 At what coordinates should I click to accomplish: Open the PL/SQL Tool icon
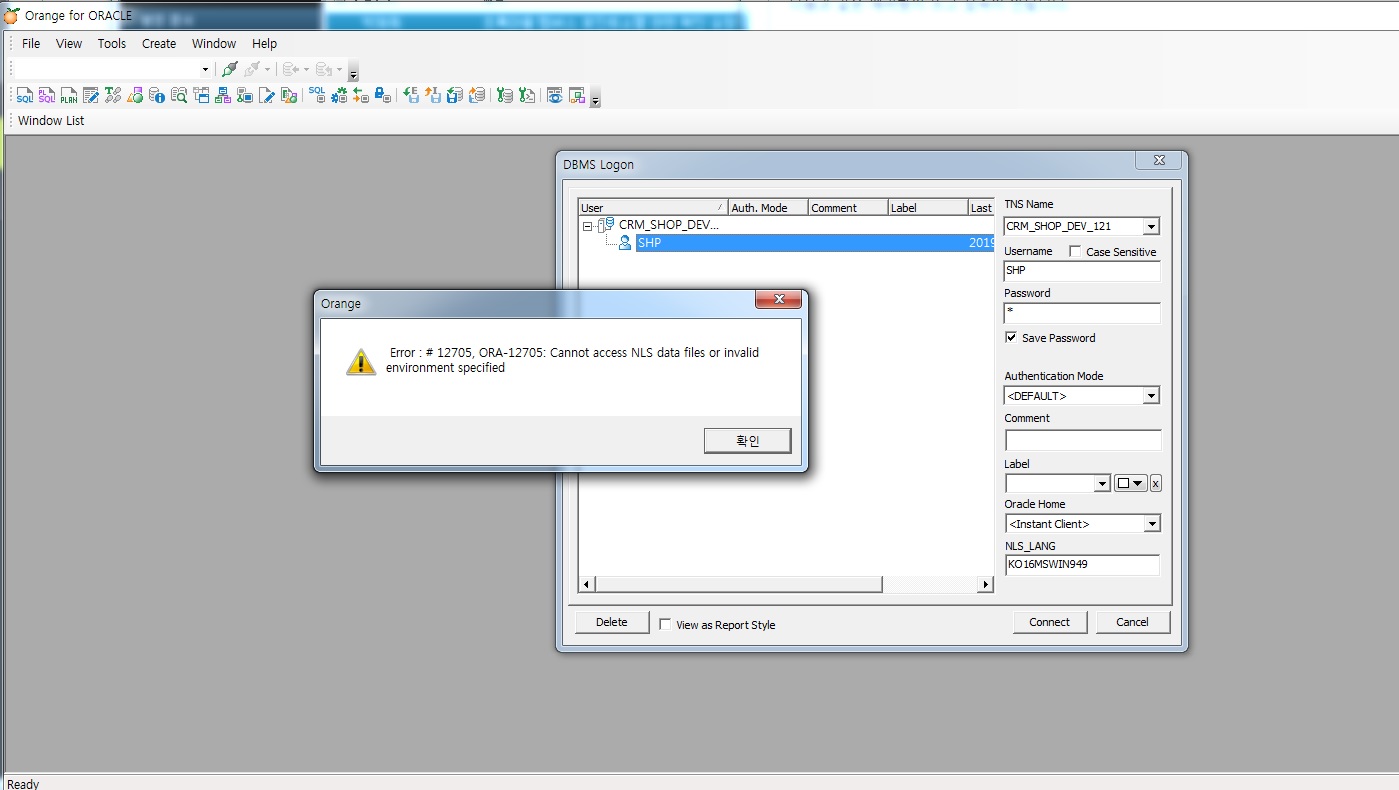[47, 96]
